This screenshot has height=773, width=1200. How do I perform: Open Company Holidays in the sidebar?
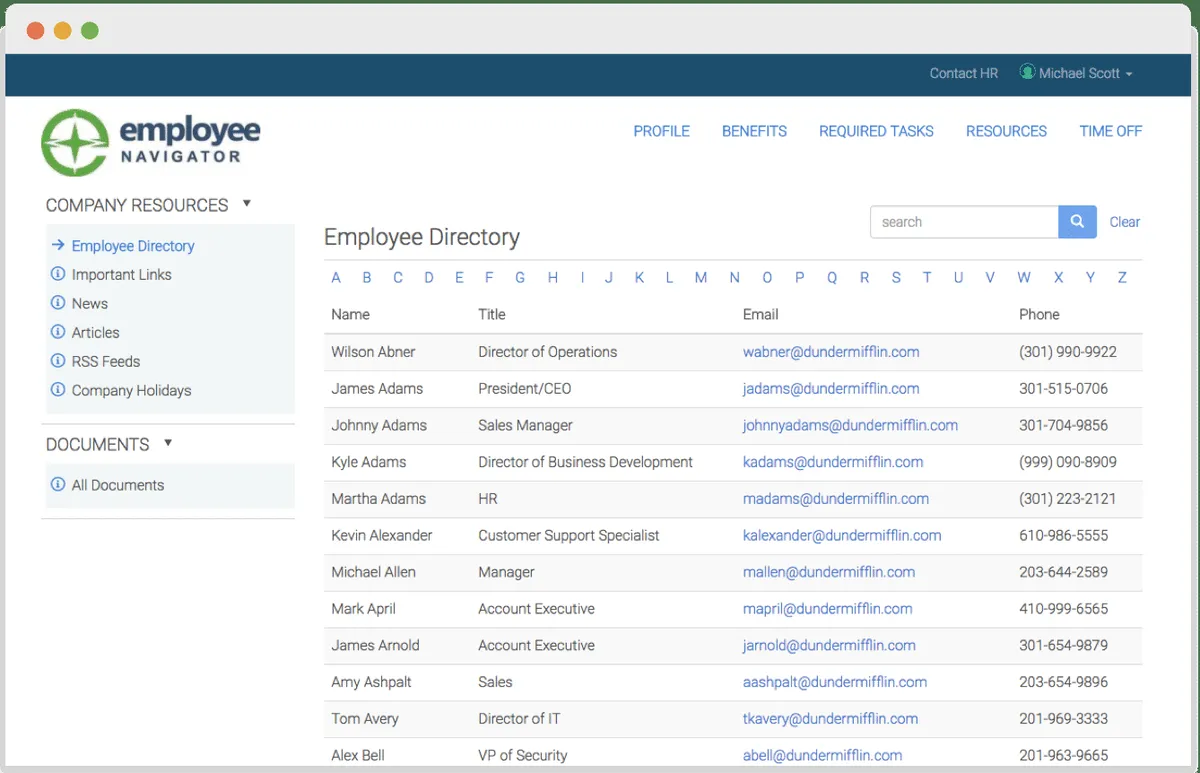pyautogui.click(x=131, y=390)
